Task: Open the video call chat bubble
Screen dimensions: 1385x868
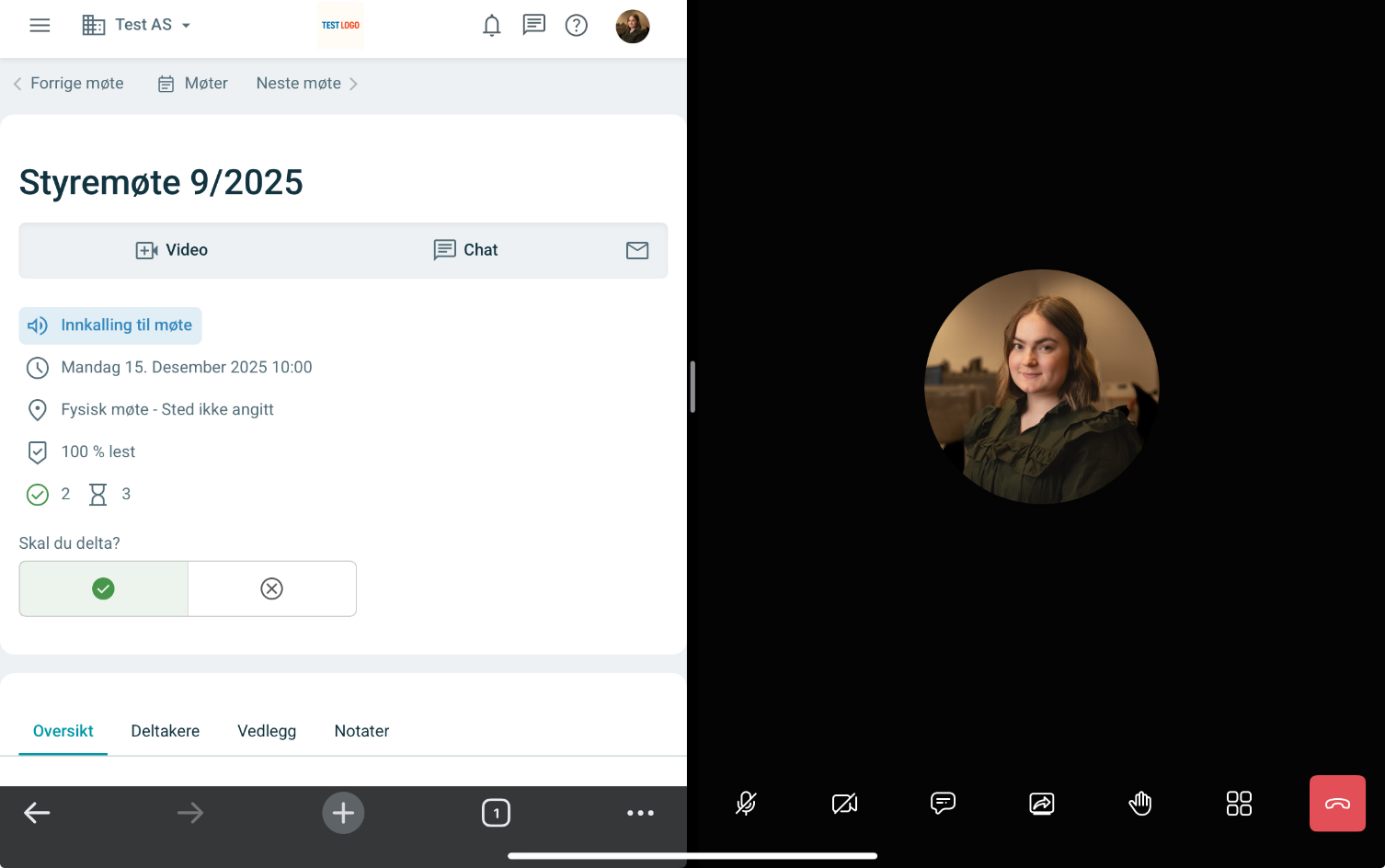Action: tap(943, 804)
